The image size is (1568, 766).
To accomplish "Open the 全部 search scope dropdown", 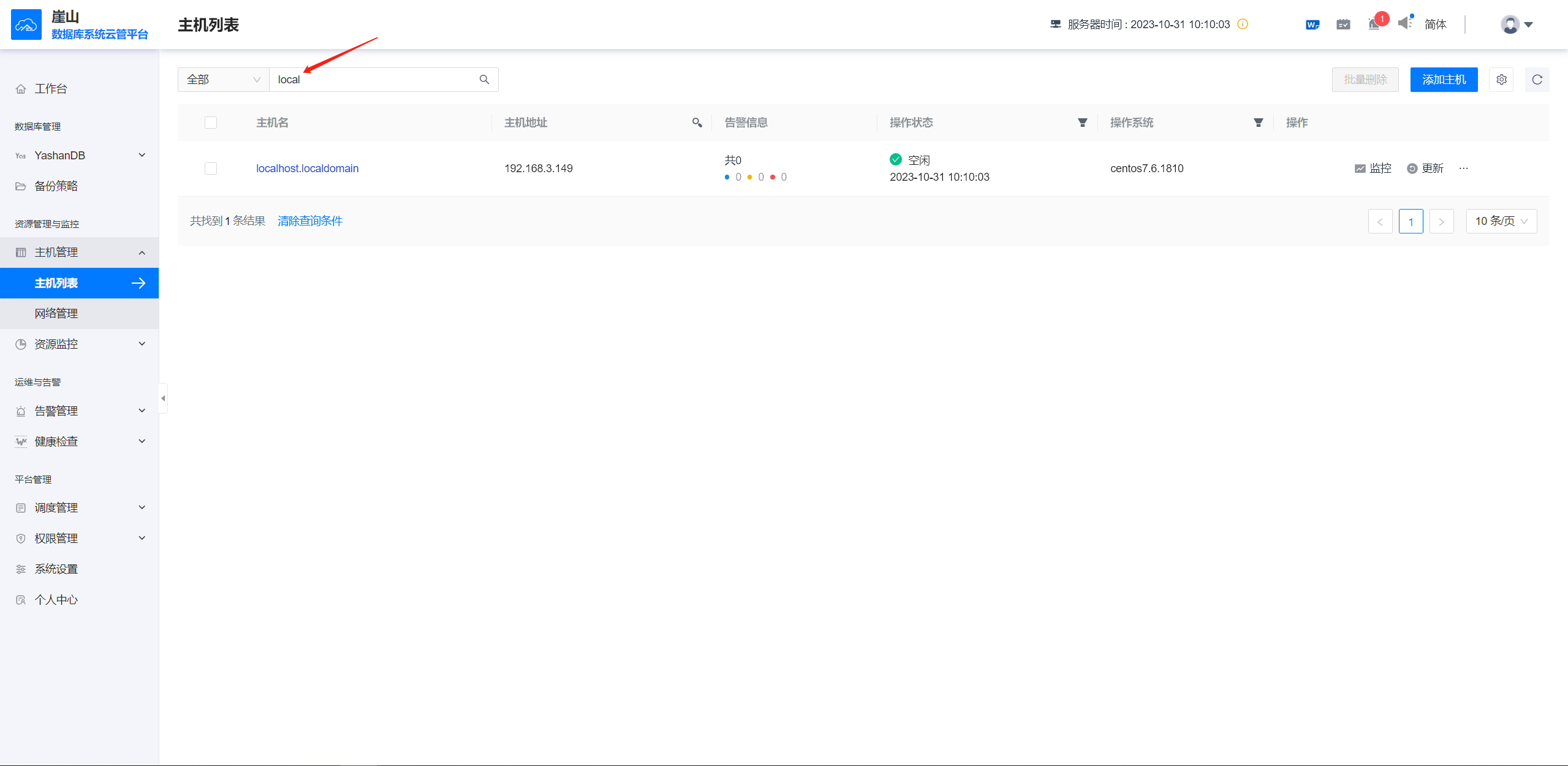I will click(223, 80).
